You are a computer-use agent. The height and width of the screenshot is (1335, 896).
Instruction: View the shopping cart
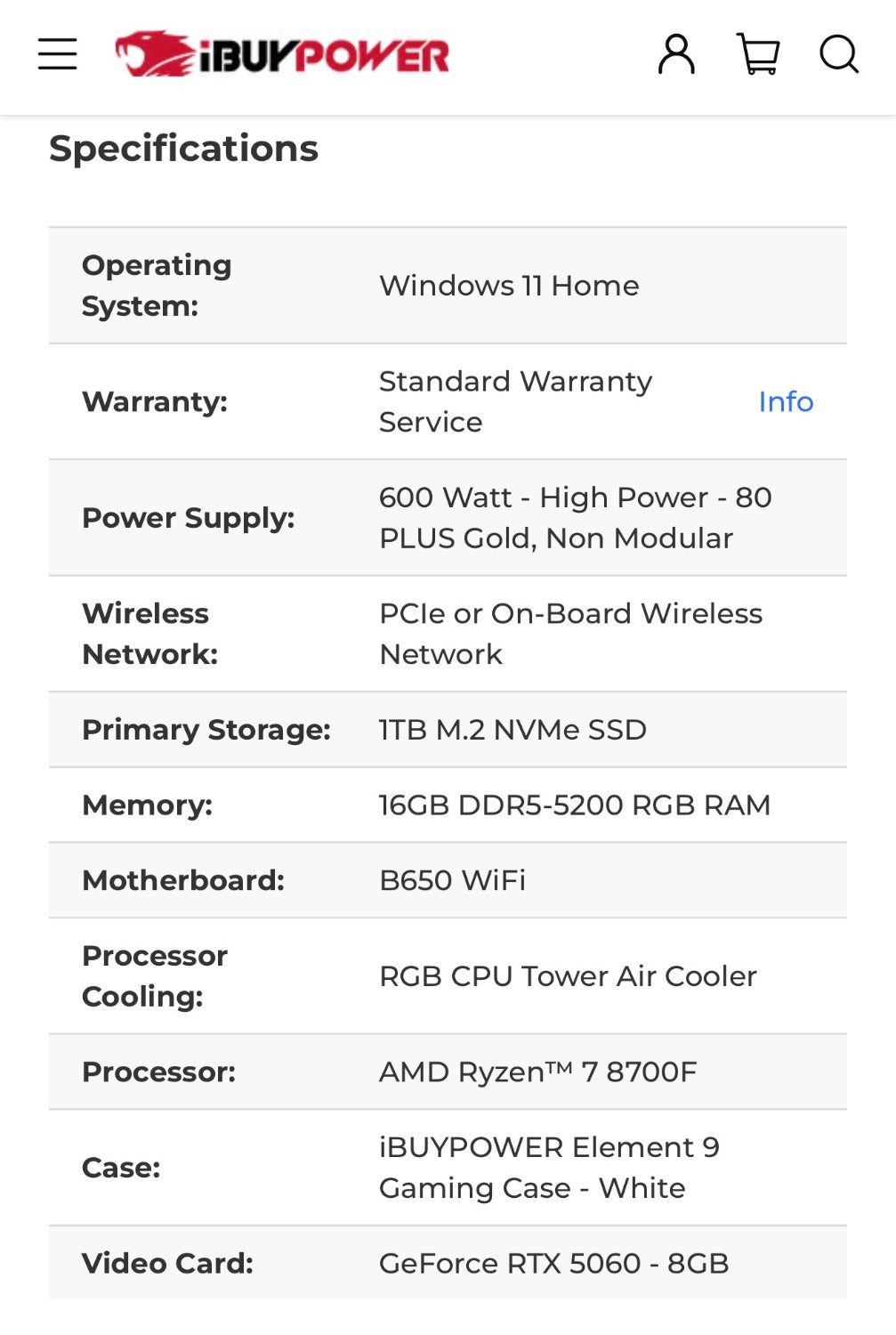pyautogui.click(x=758, y=54)
